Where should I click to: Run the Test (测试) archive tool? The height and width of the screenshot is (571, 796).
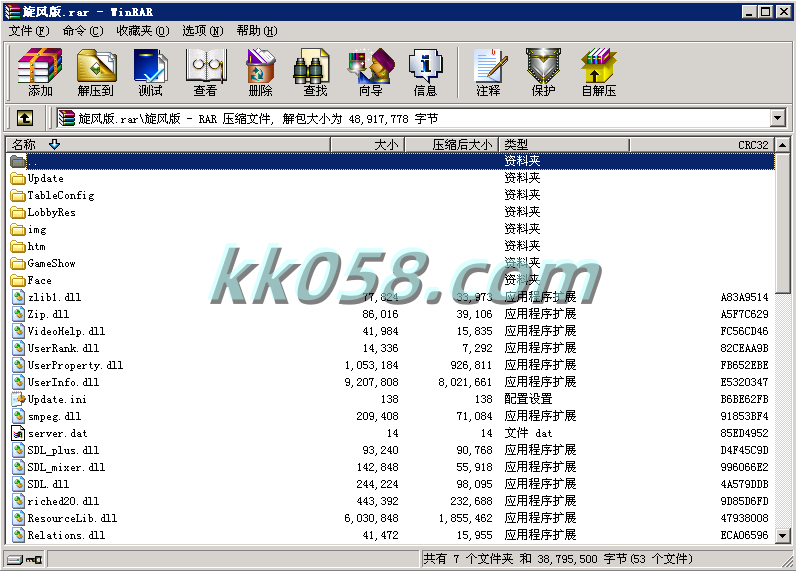pyautogui.click(x=150, y=73)
